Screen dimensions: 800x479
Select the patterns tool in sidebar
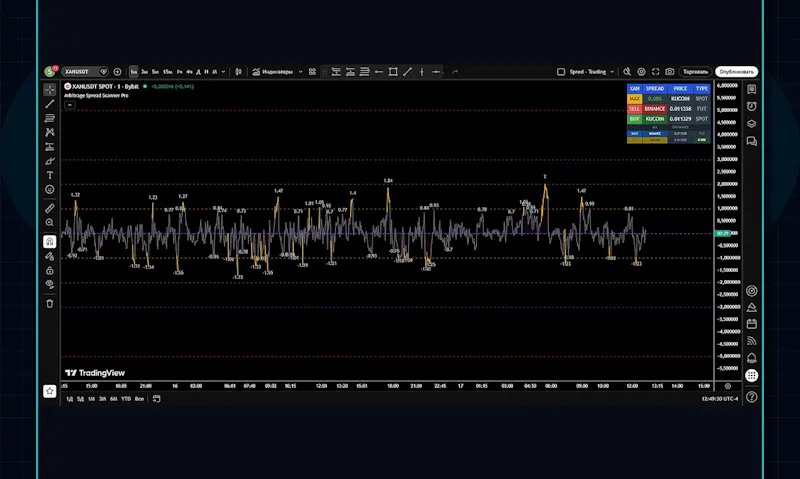click(x=49, y=133)
